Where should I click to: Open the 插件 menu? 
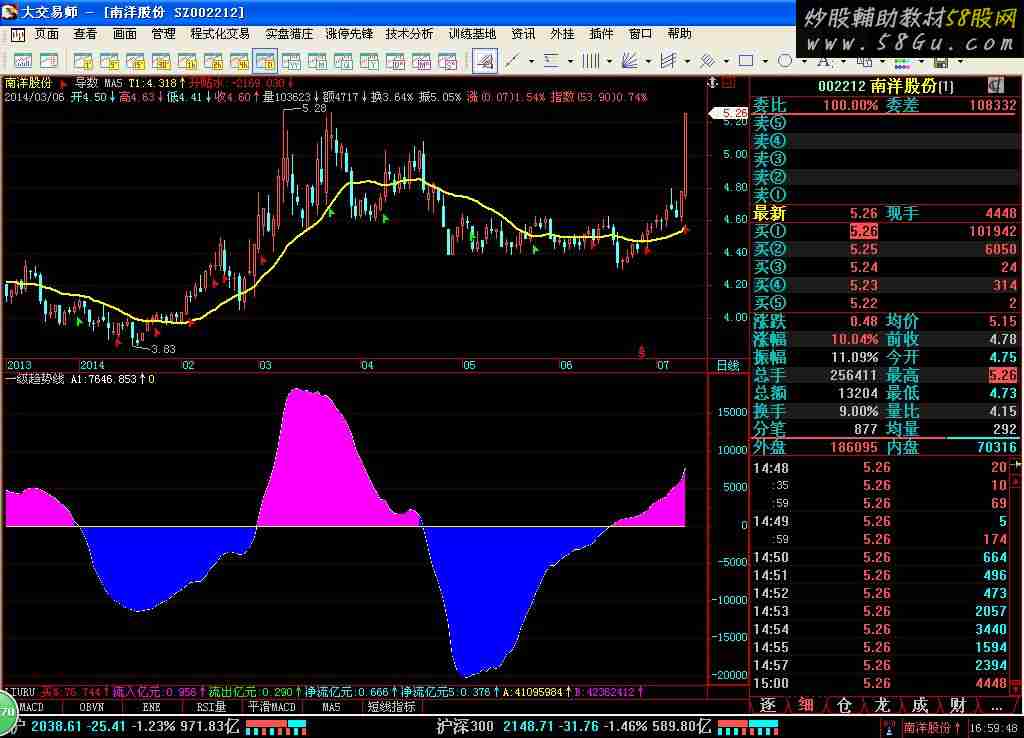tap(601, 34)
